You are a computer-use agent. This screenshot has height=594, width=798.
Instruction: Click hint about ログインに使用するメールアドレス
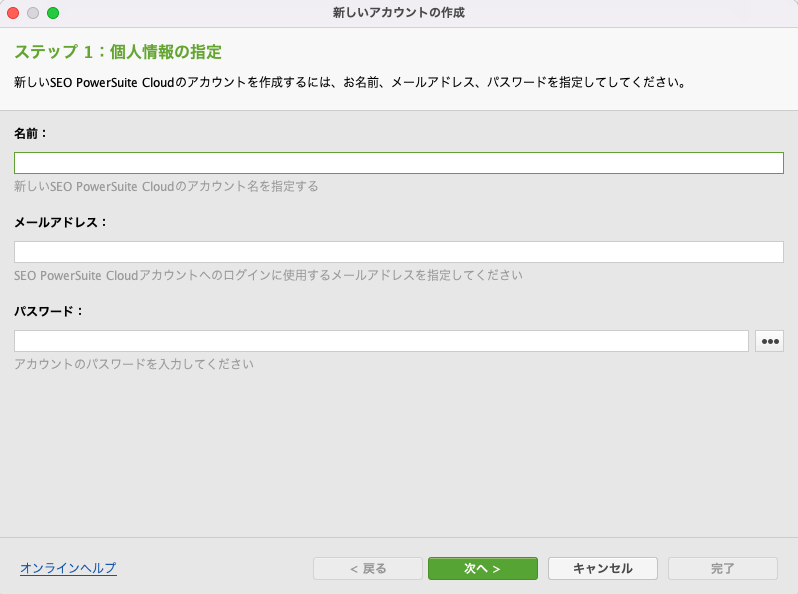pos(268,275)
